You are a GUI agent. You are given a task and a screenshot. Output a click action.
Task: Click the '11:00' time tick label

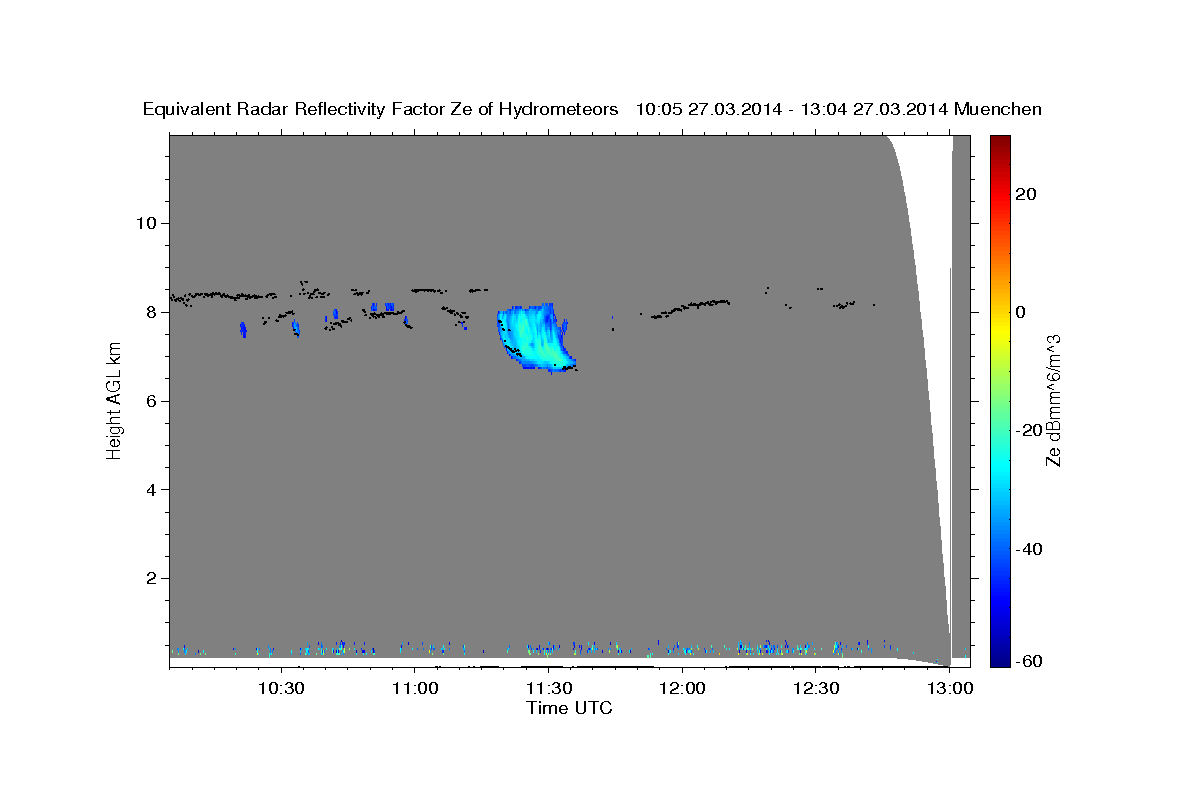(x=415, y=689)
